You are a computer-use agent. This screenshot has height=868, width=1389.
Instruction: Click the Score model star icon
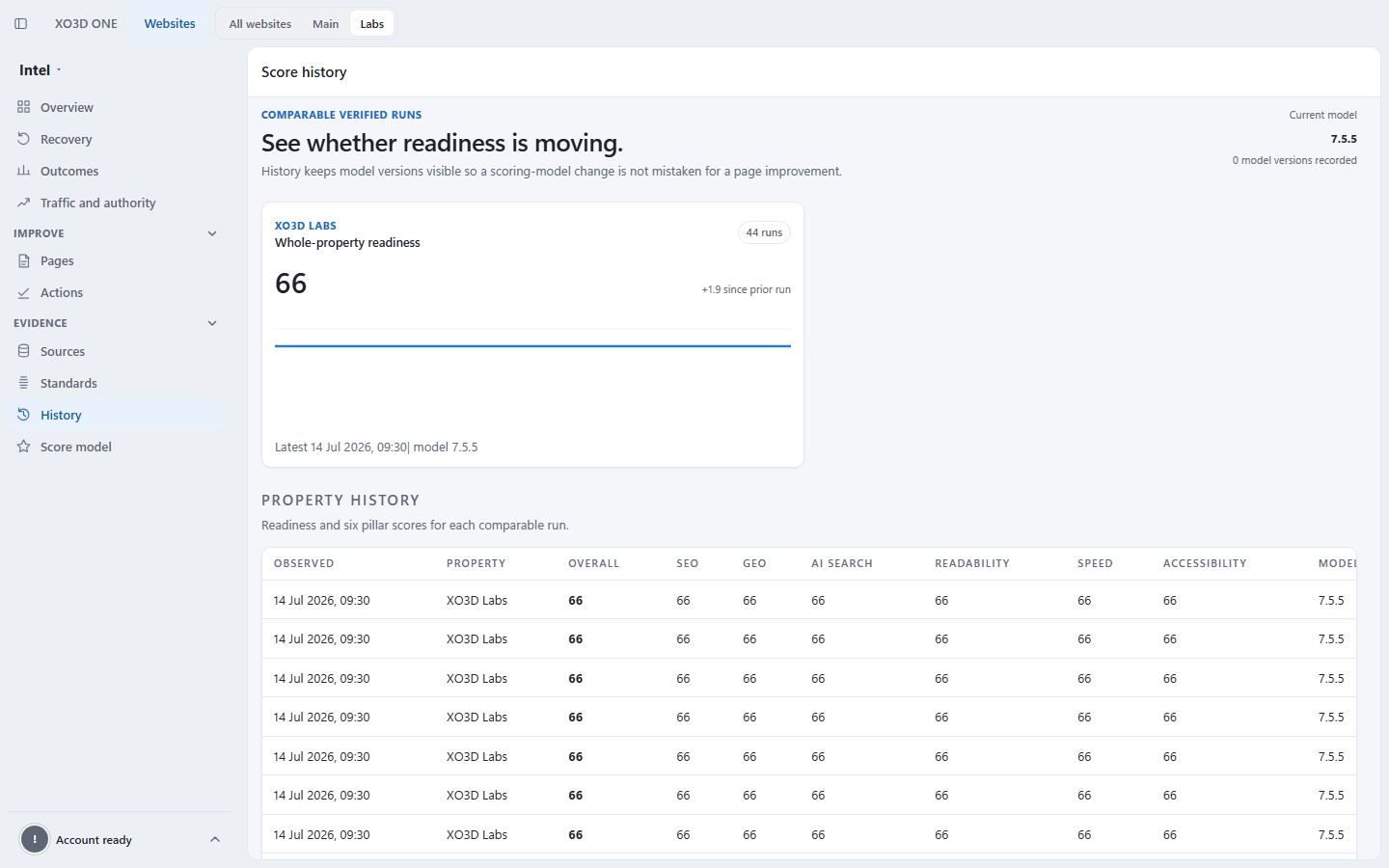click(x=24, y=447)
